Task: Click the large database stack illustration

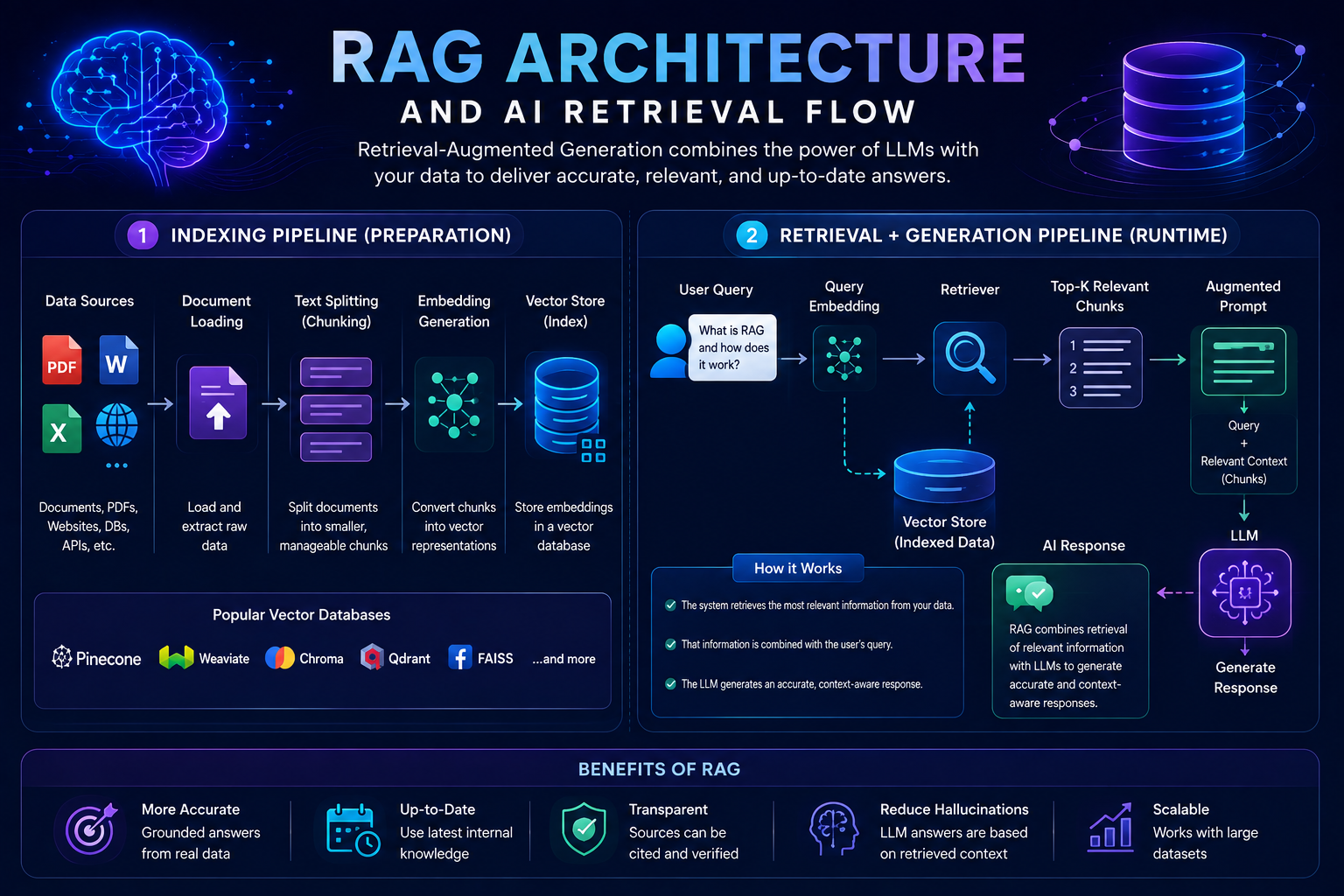Action: 1183,104
